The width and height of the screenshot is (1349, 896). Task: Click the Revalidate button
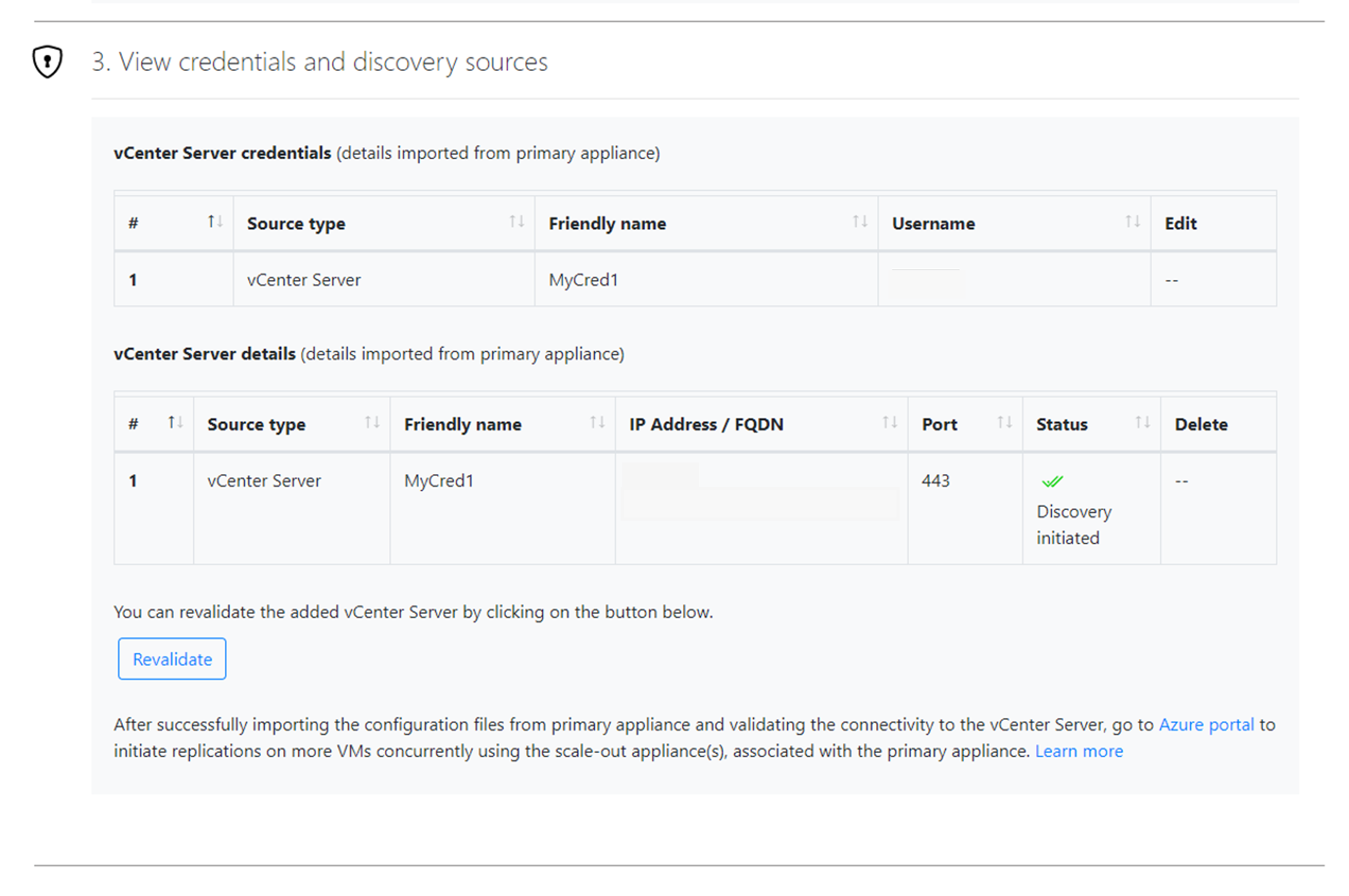(172, 658)
